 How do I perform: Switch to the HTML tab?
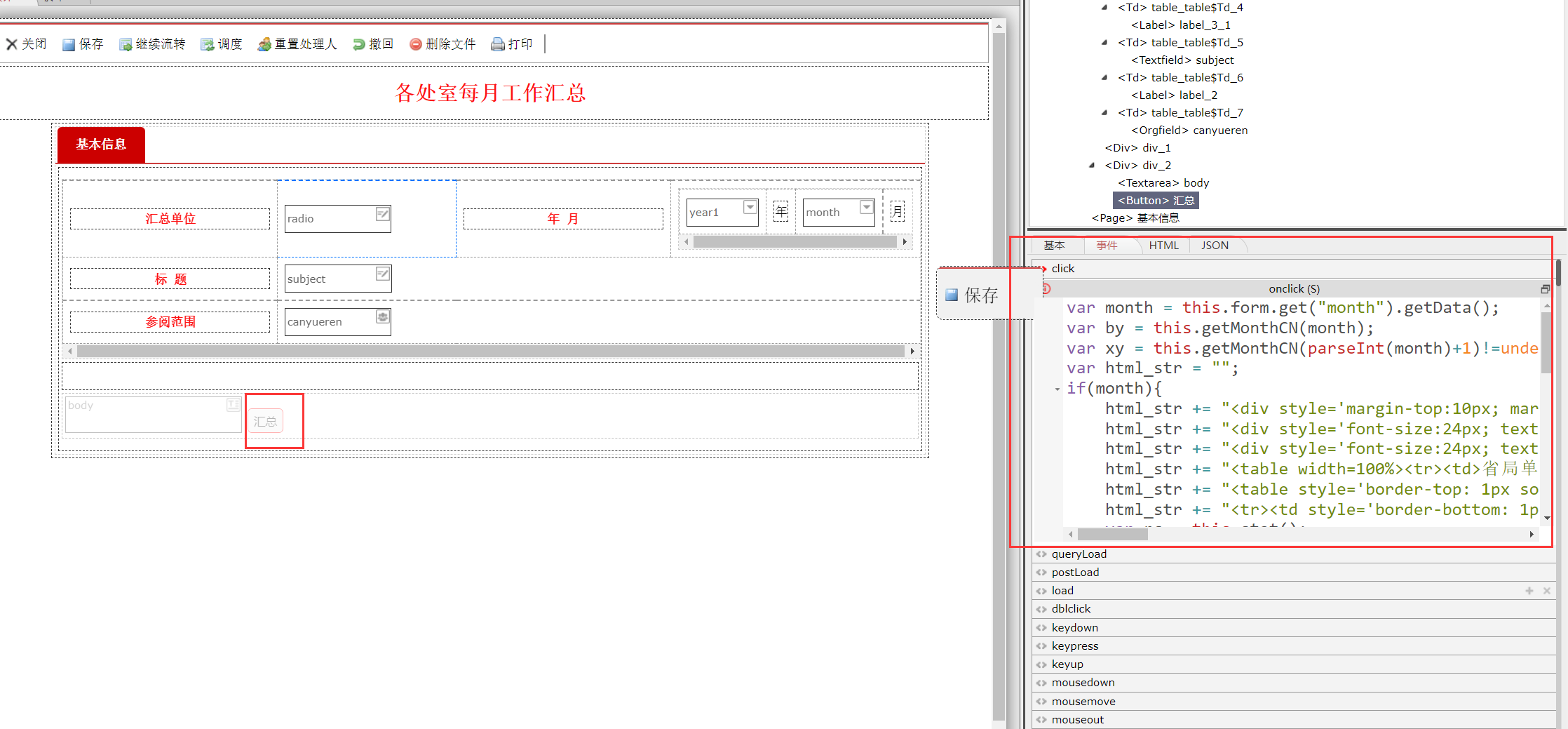point(1163,246)
